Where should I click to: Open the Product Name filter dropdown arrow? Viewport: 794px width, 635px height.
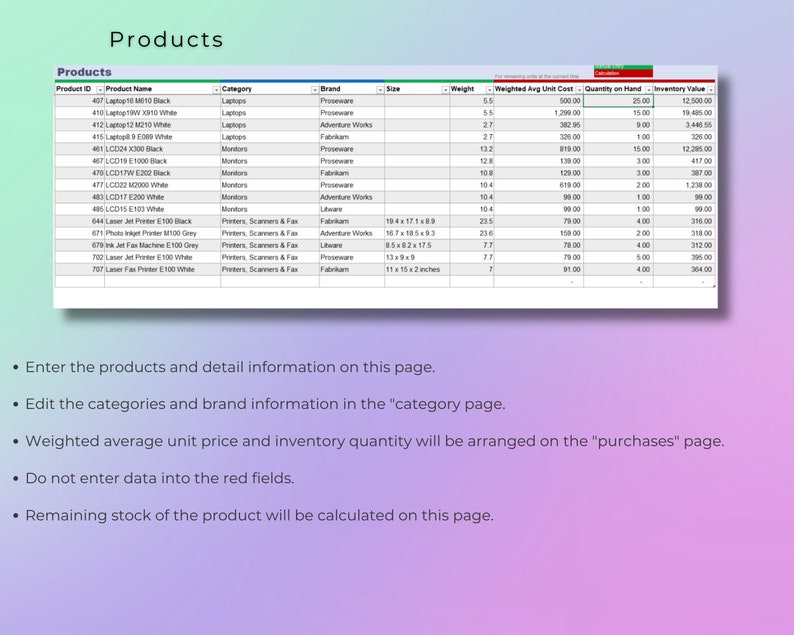(x=216, y=90)
